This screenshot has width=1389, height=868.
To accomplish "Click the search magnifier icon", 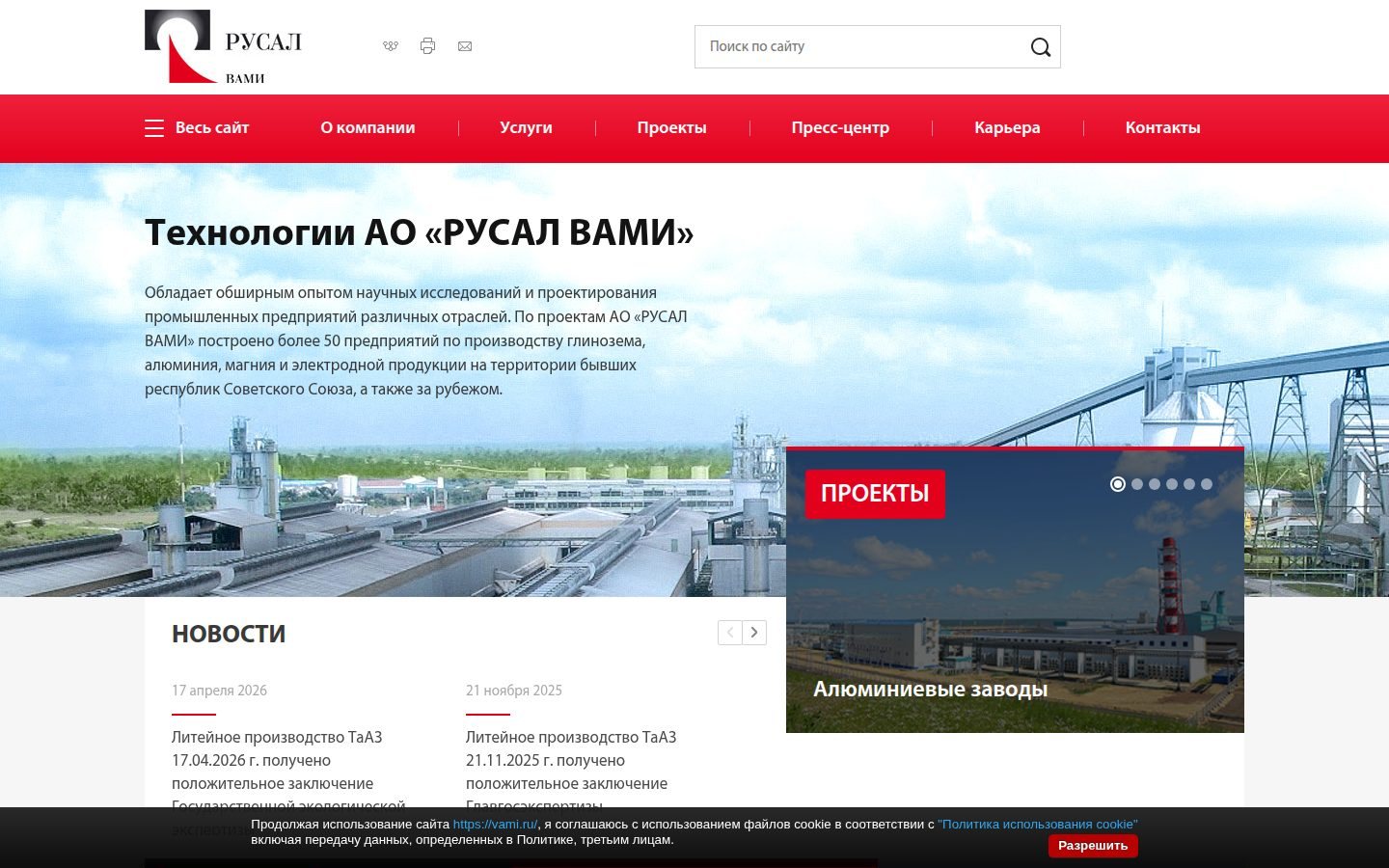I will pyautogui.click(x=1040, y=47).
